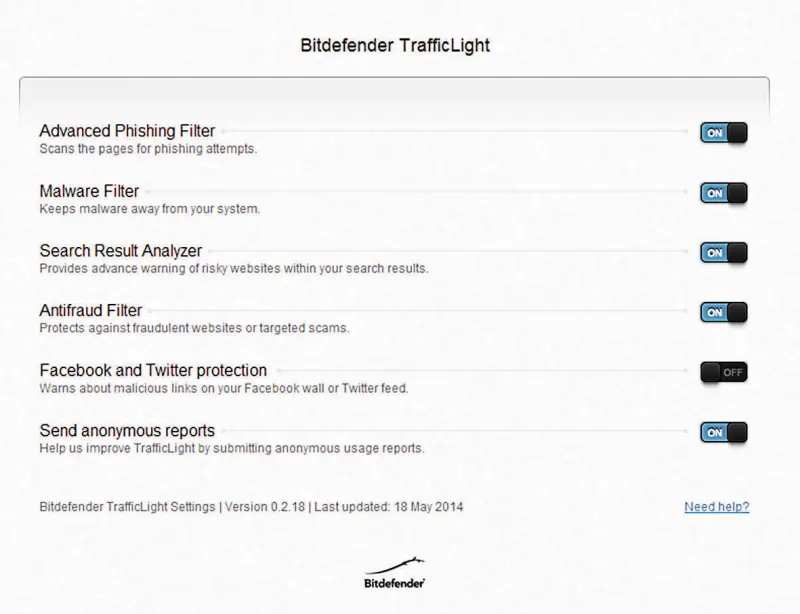Viewport: 800px width, 614px height.
Task: Click the 'Scans the pages for phishing attempts' description
Action: (x=148, y=149)
